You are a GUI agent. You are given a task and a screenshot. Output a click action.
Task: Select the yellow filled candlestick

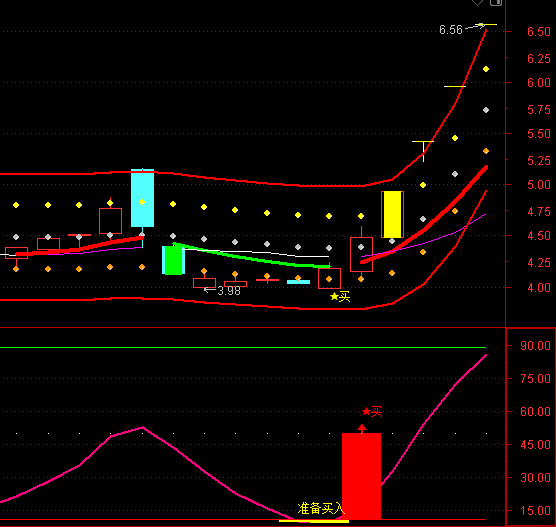tap(392, 215)
